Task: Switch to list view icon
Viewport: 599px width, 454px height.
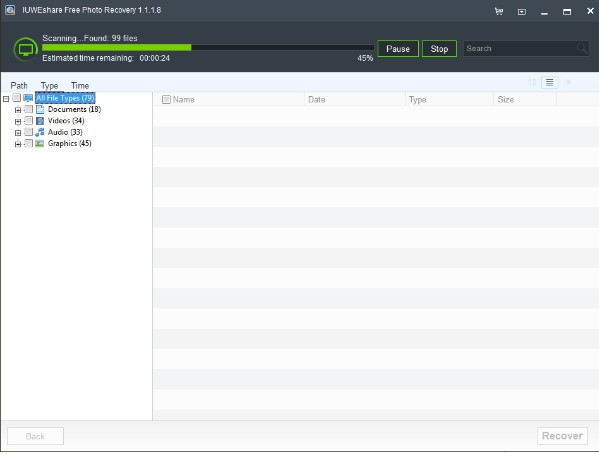Action: (549, 82)
